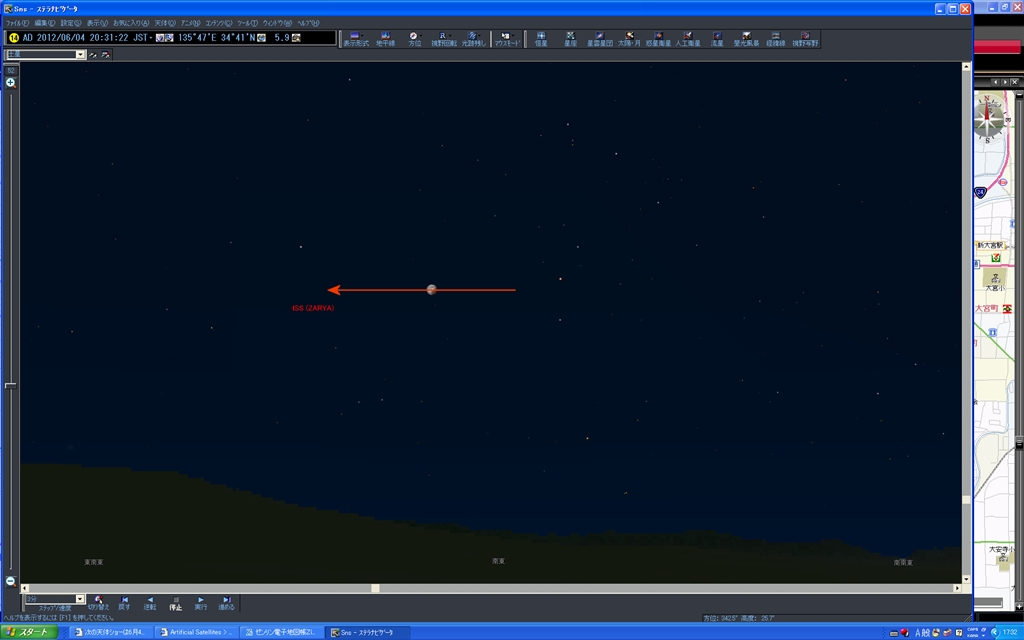This screenshot has width=1024, height=640.
Task: Toggle the 視野写野 (field of view) icon
Action: (805, 38)
